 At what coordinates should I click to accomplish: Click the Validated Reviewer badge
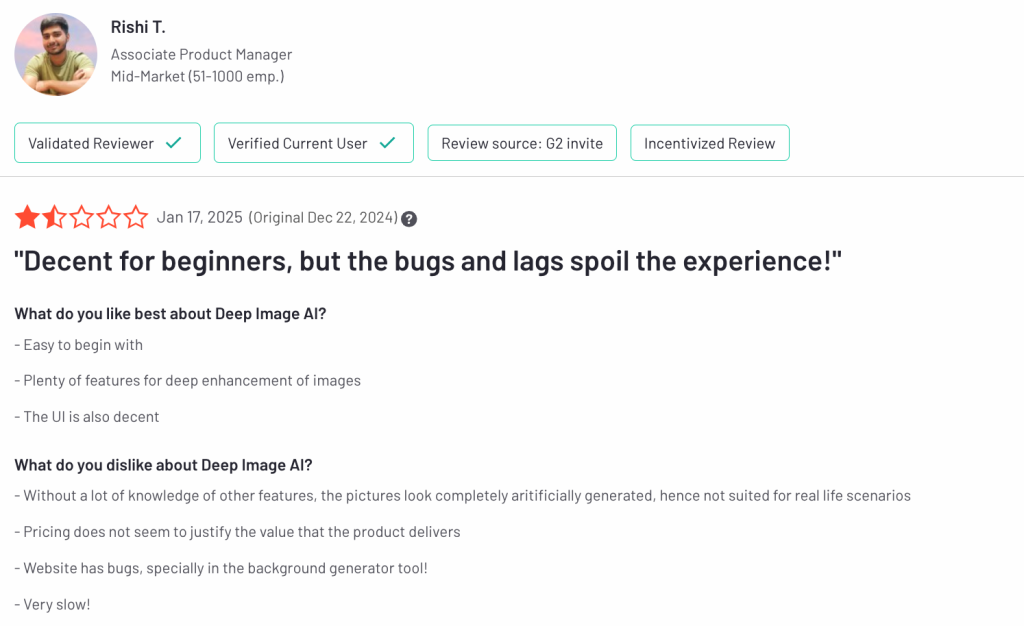107,143
